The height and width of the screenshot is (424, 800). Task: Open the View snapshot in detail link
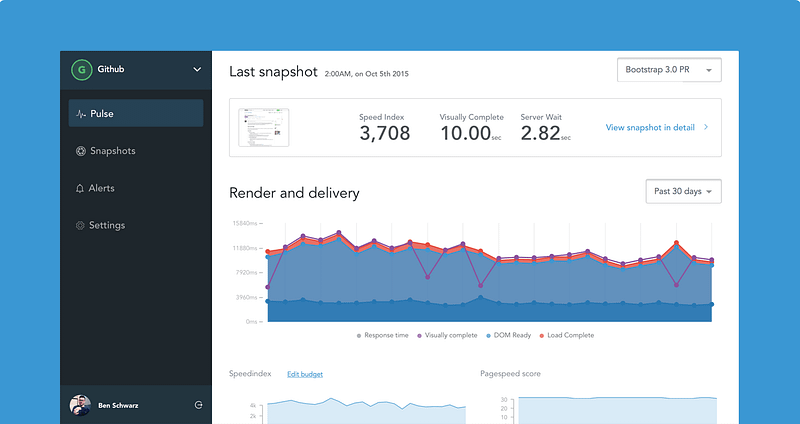pos(650,128)
